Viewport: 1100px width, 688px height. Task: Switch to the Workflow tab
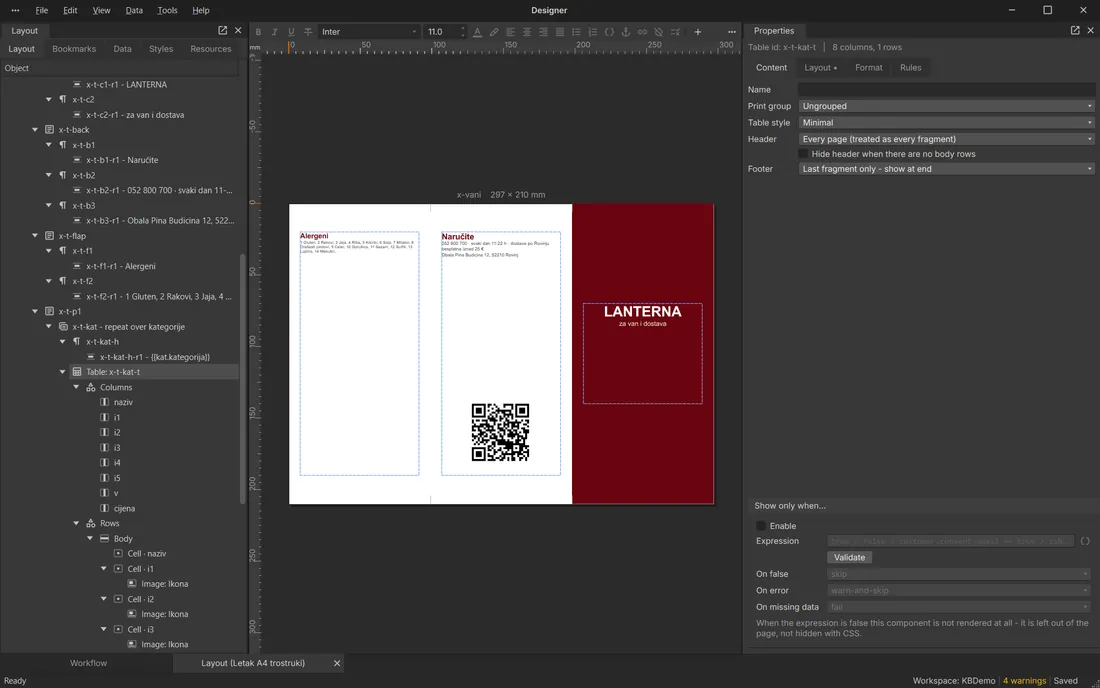[88, 663]
